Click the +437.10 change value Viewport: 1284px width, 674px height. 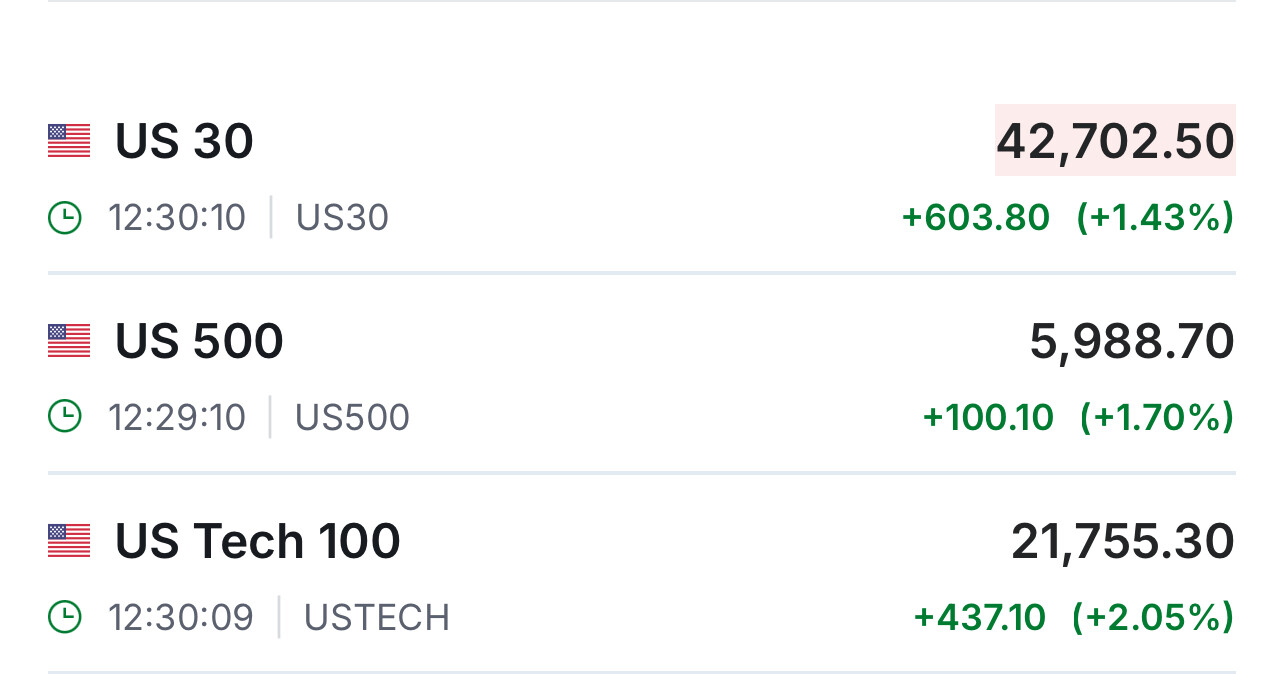(x=980, y=617)
